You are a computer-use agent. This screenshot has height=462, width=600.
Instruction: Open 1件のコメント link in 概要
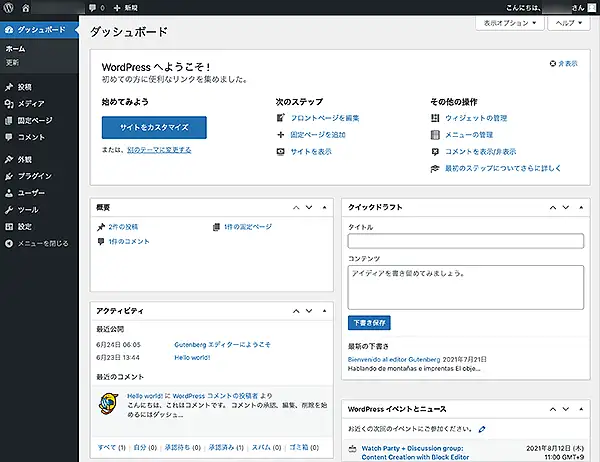[129, 242]
